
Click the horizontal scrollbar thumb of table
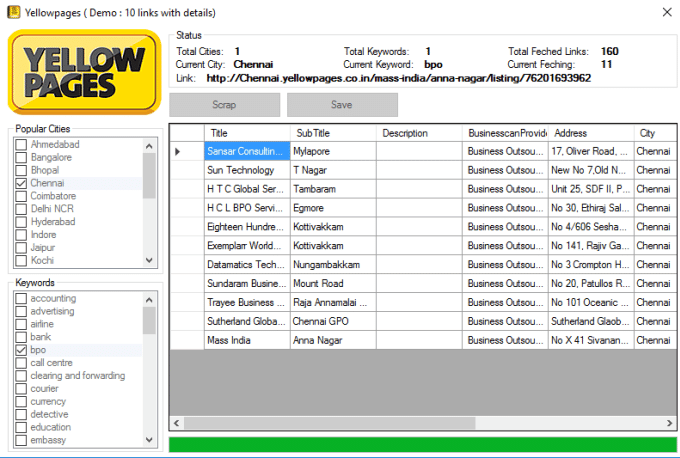tap(330, 423)
